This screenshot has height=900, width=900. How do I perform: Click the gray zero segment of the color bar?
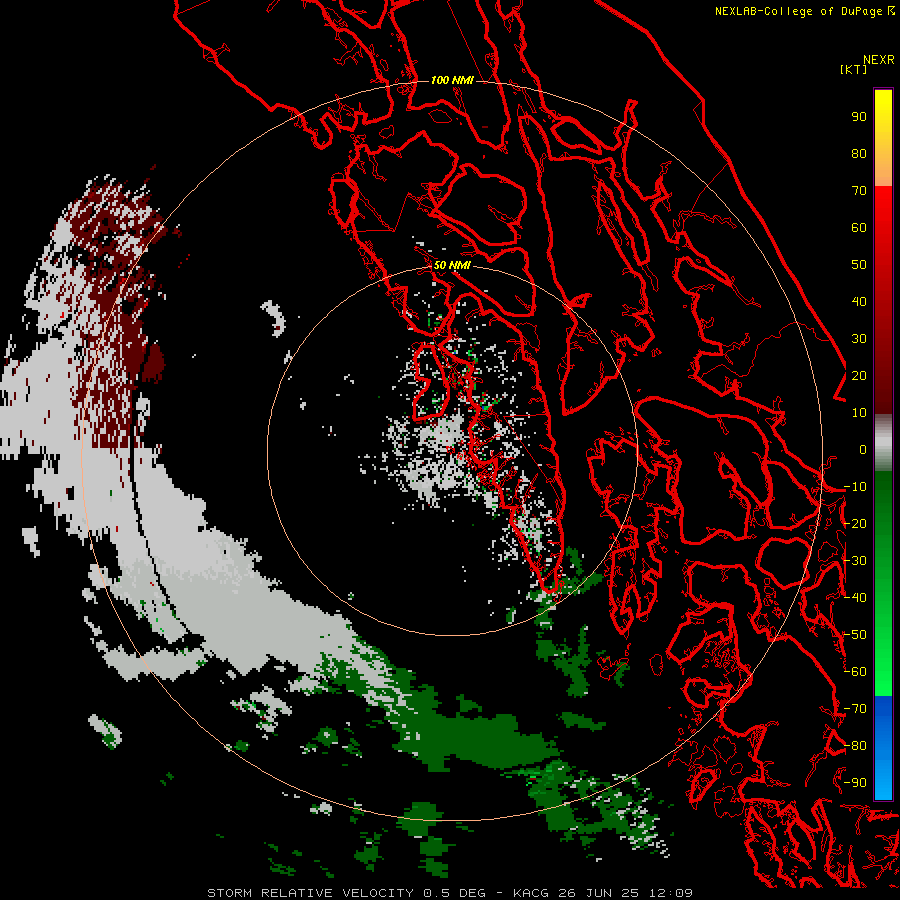pyautogui.click(x=883, y=443)
